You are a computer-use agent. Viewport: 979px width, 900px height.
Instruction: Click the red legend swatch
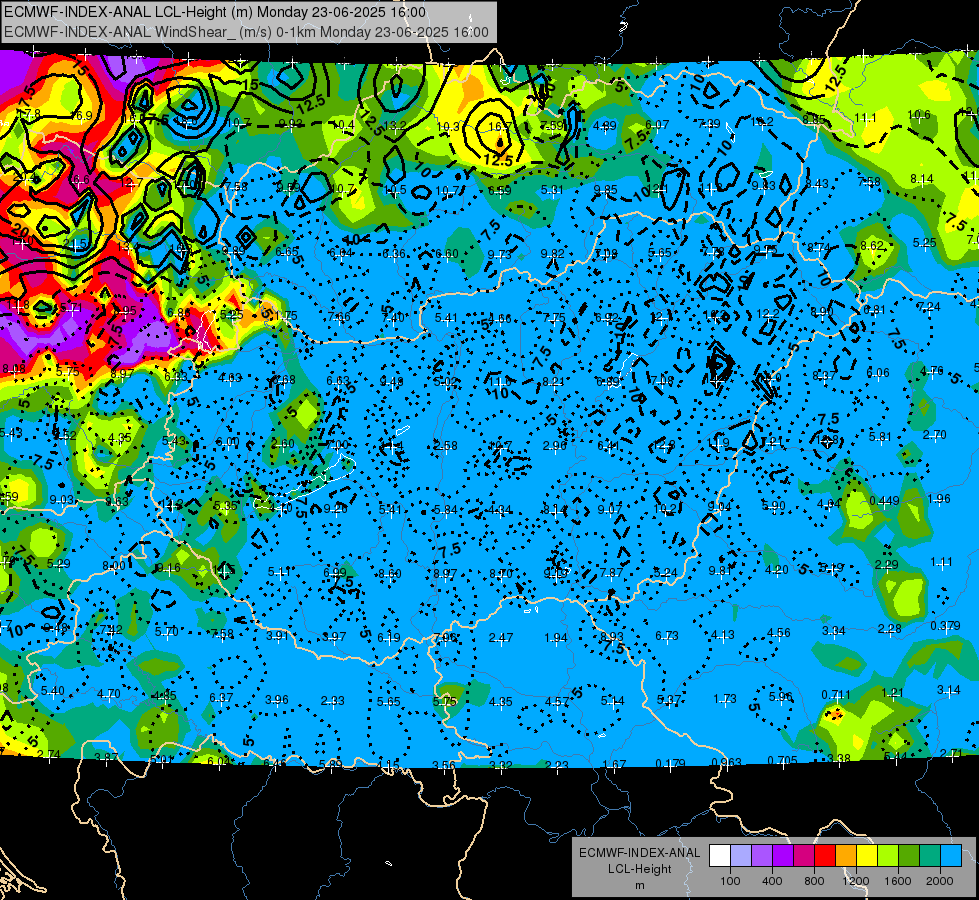(x=825, y=856)
